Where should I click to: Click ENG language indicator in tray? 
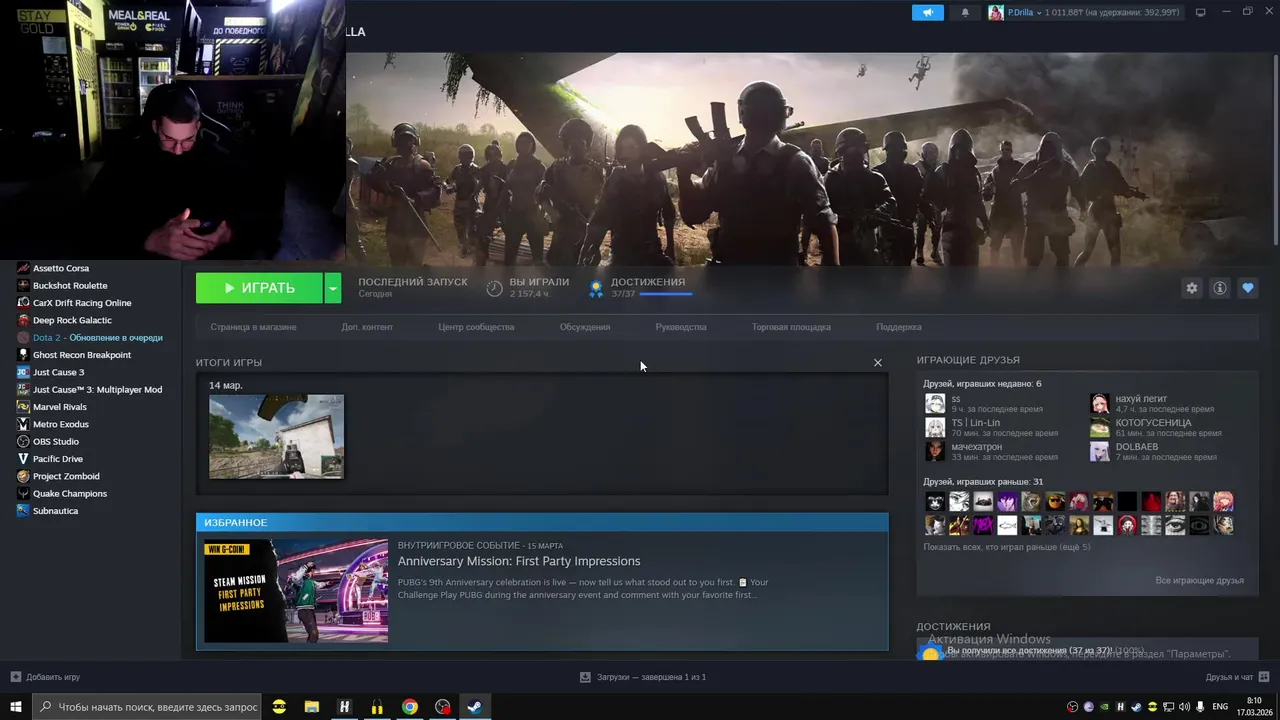click(1220, 707)
